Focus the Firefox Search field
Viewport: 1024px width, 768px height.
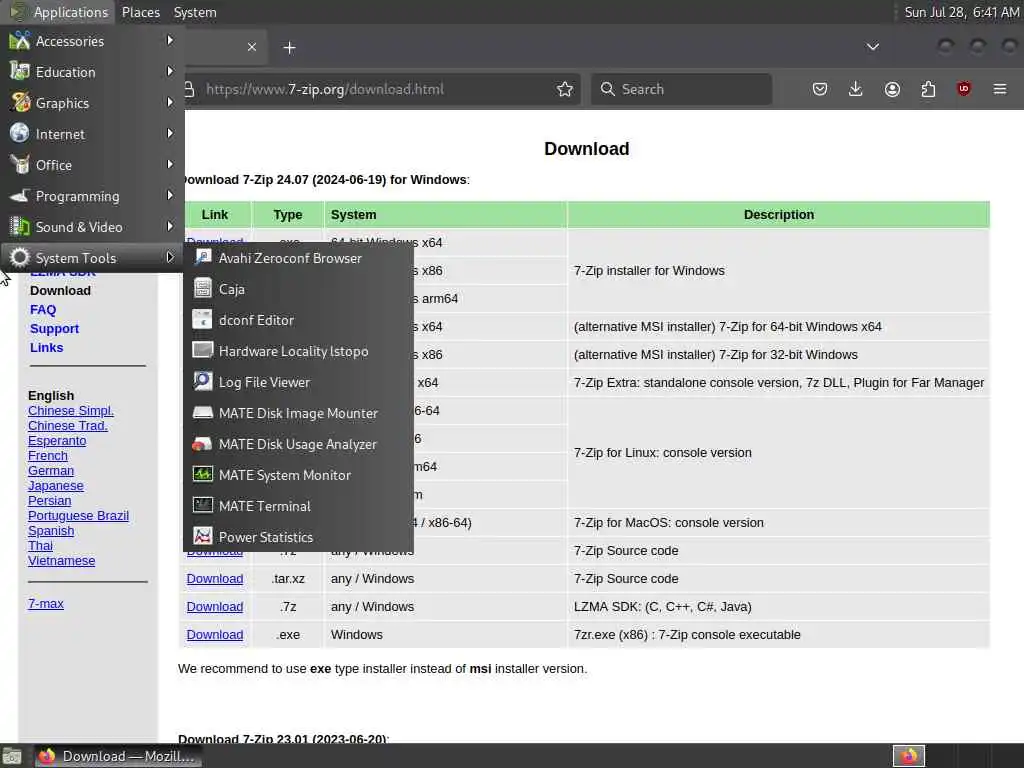pos(681,89)
